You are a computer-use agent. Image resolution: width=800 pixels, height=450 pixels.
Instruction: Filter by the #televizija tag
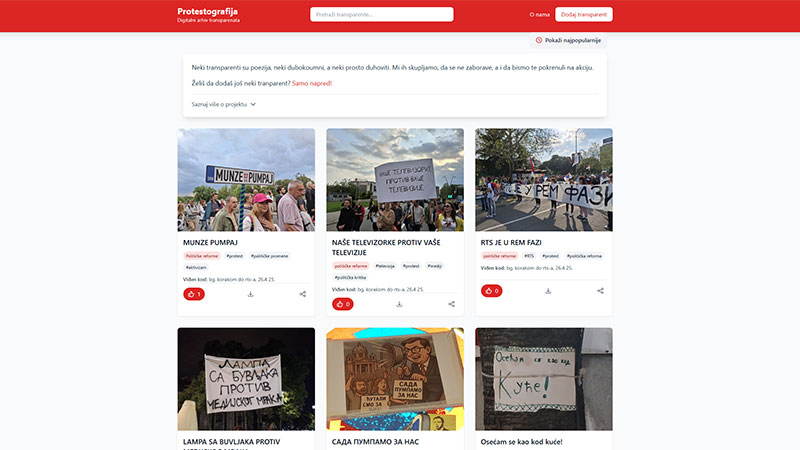coord(385,266)
